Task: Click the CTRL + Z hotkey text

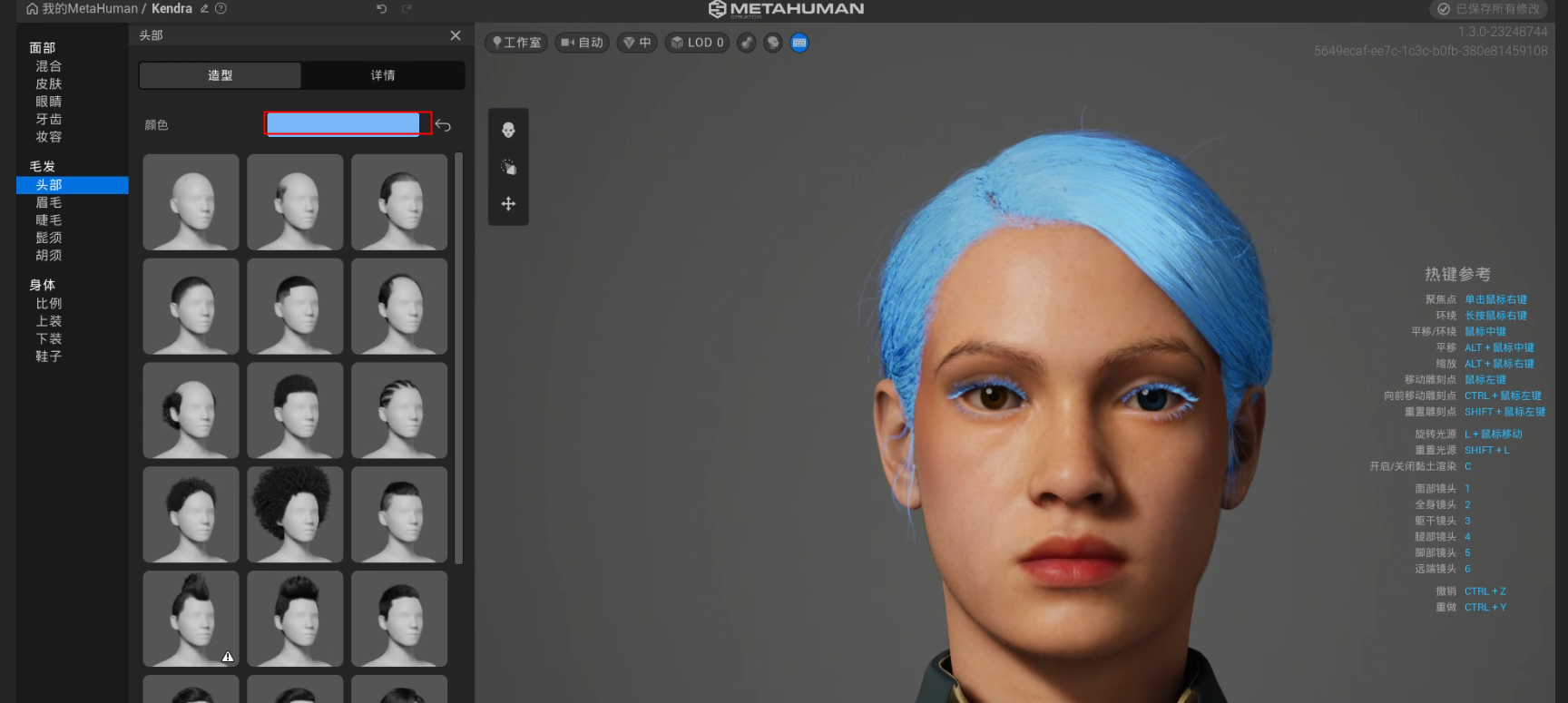Action: tap(1485, 591)
